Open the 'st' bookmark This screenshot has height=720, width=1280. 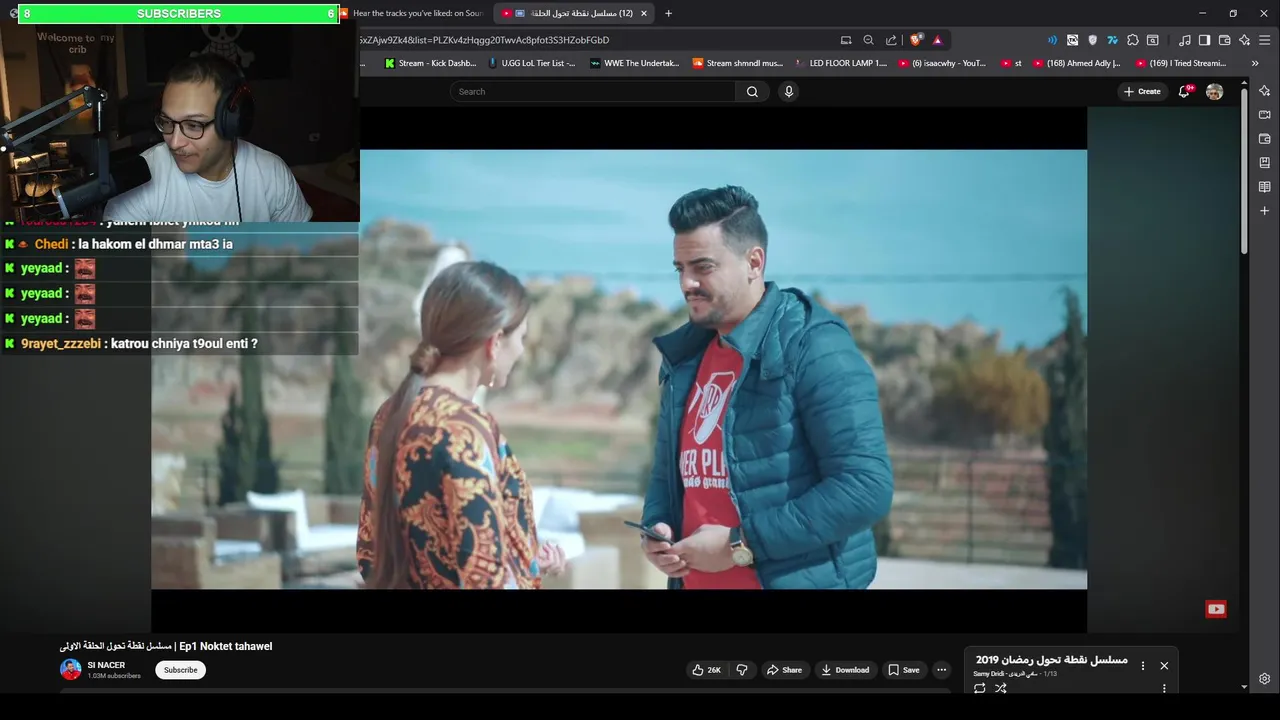click(1011, 63)
